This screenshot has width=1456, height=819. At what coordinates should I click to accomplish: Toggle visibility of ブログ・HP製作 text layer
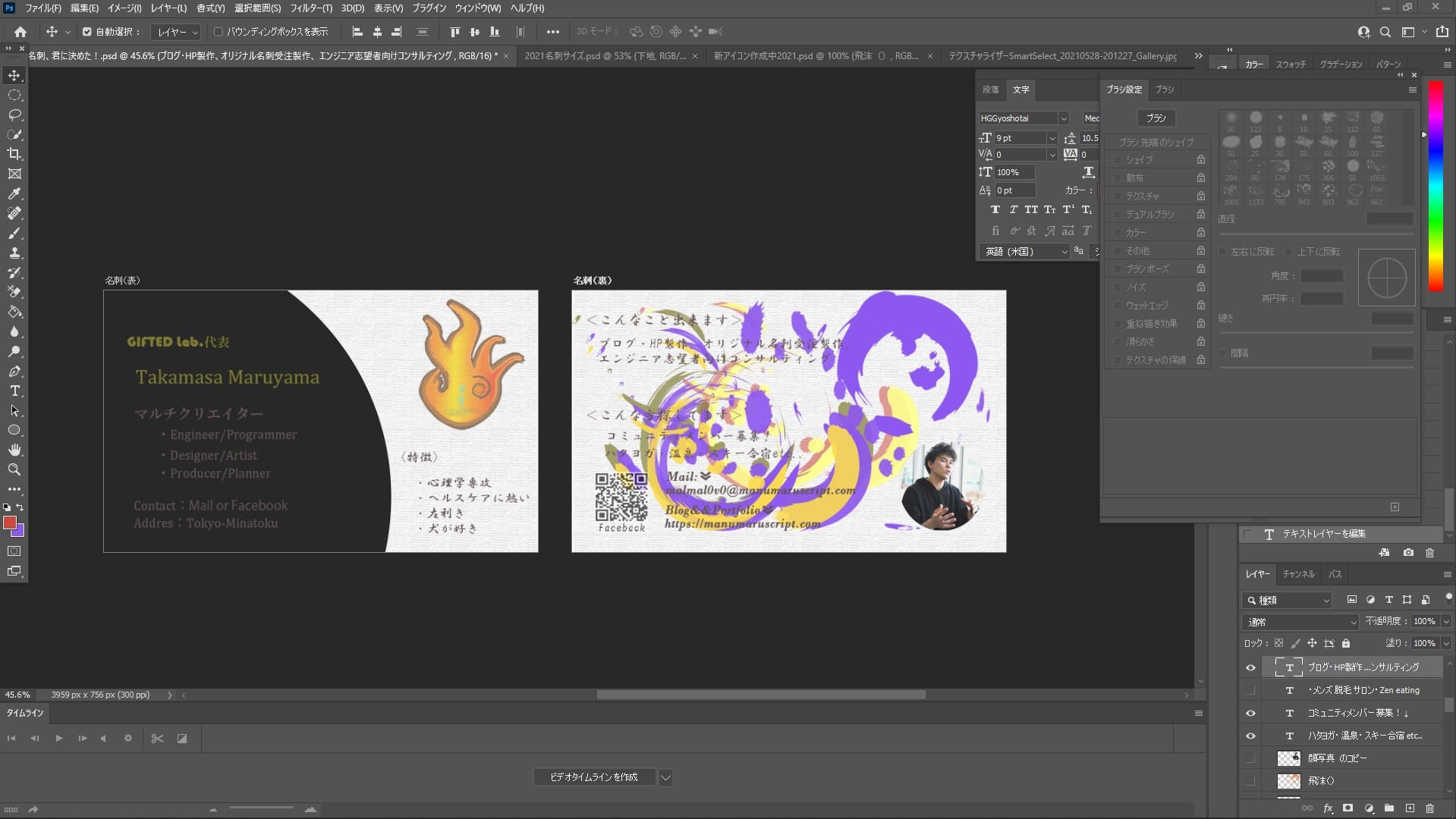[x=1250, y=668]
